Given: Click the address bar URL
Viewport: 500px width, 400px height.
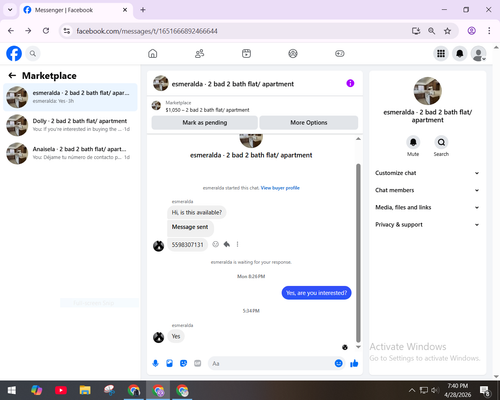Looking at the screenshot, I should (x=147, y=31).
